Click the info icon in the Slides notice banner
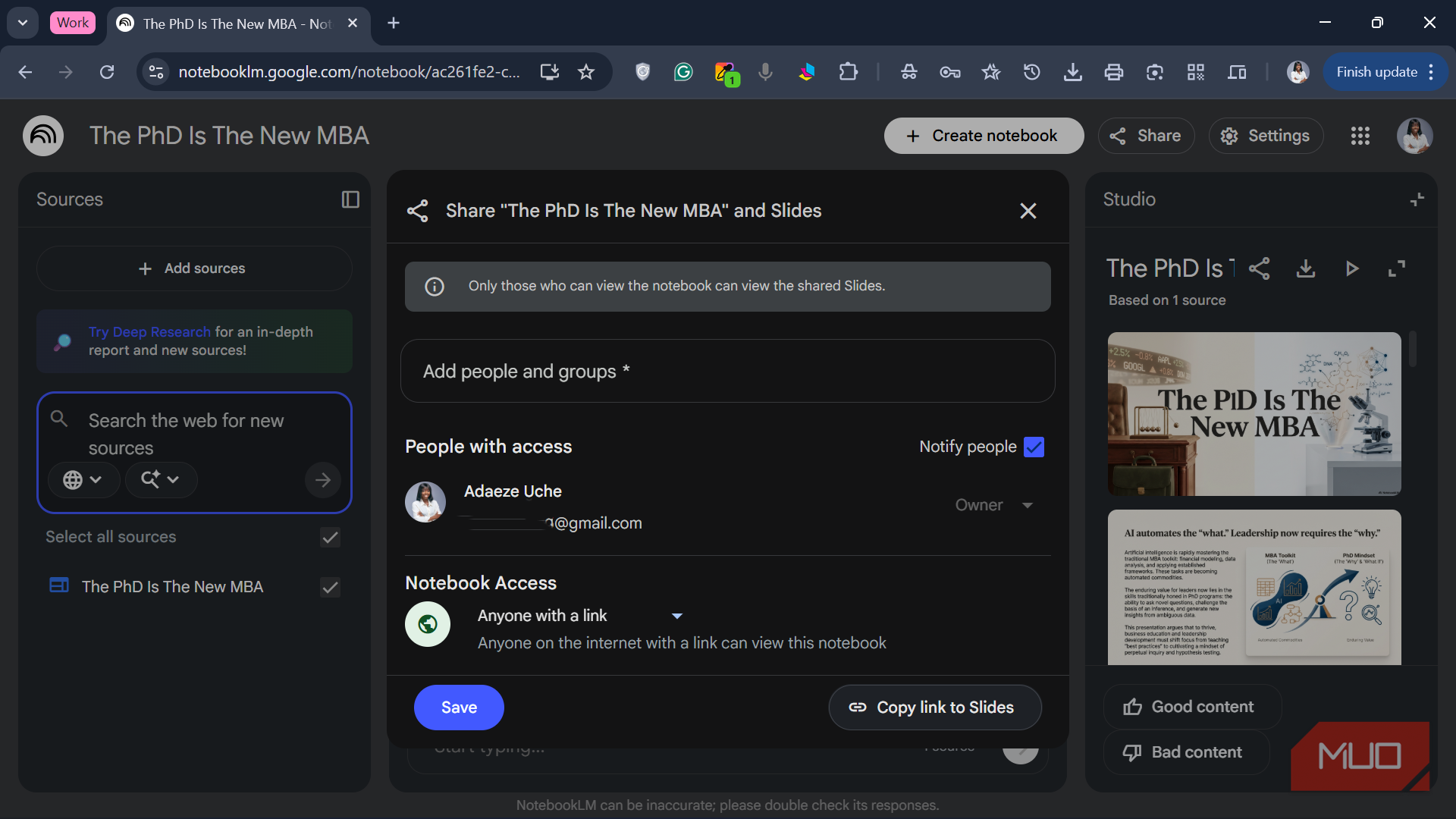1456x819 pixels. click(x=435, y=287)
